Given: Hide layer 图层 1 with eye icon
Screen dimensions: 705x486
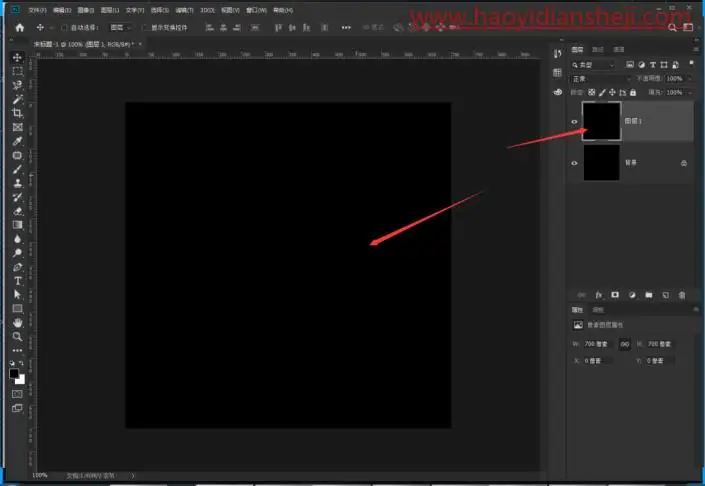Looking at the screenshot, I should [x=574, y=121].
